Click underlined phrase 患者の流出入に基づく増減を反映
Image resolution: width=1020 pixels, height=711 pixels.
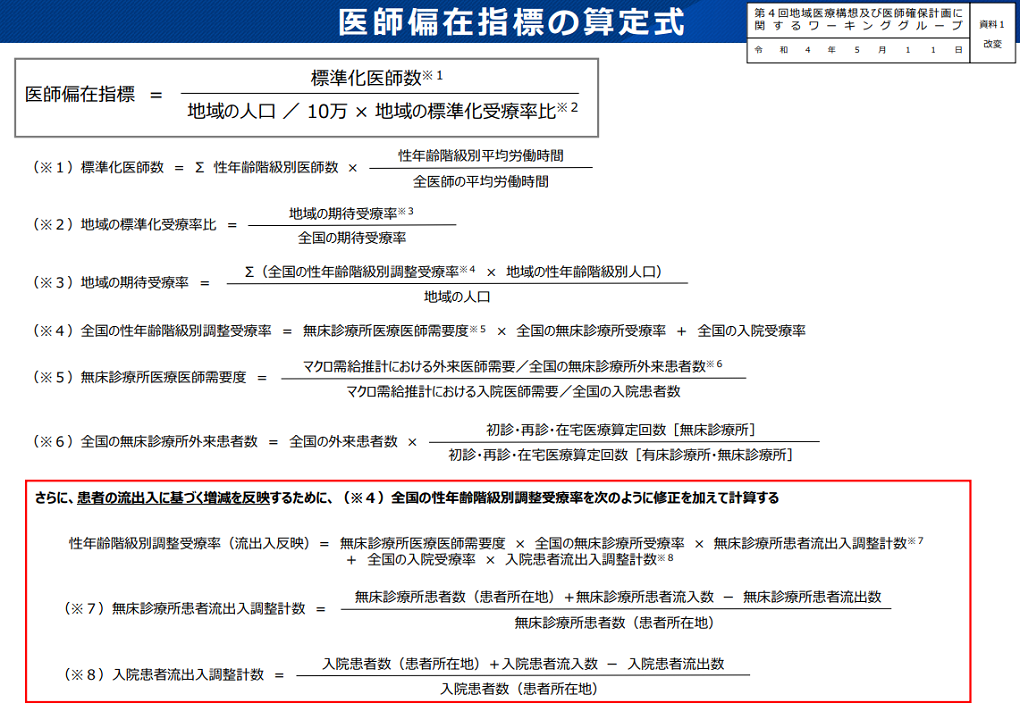click(x=173, y=498)
